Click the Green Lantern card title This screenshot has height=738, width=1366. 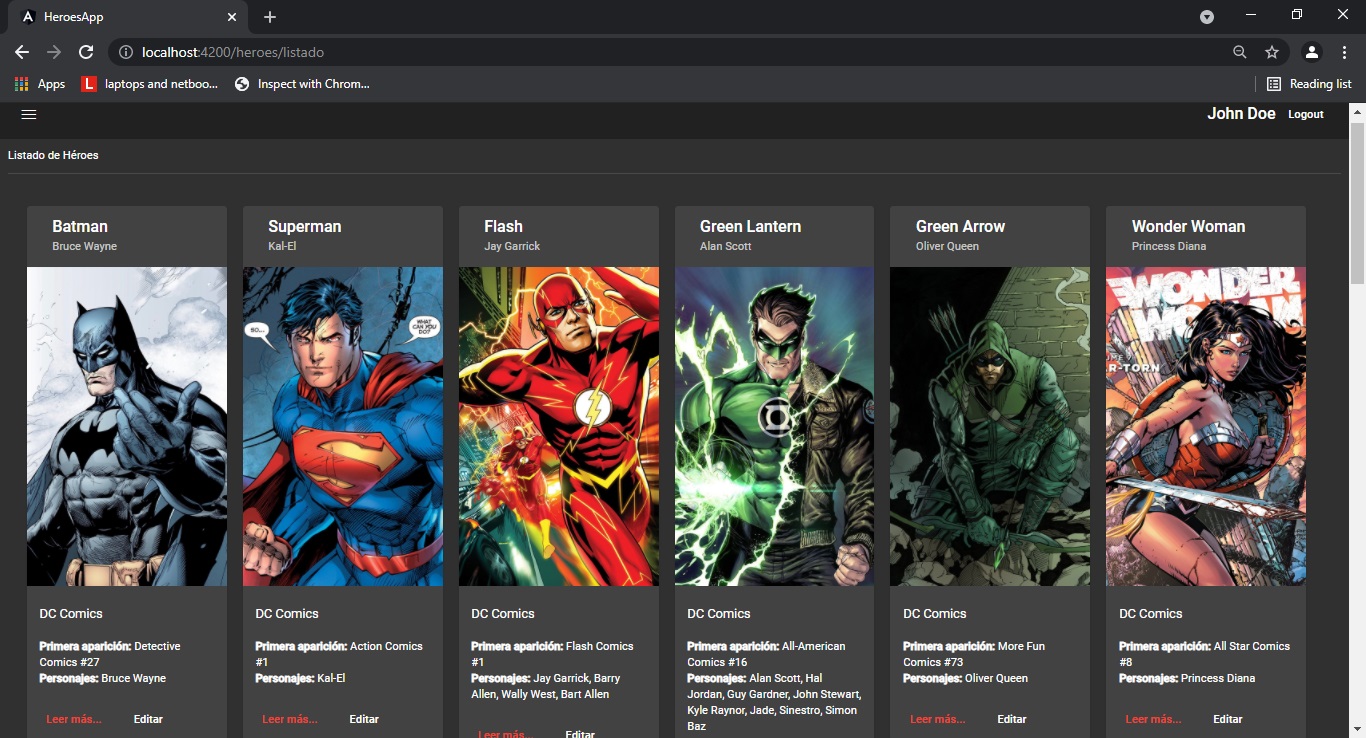(751, 226)
